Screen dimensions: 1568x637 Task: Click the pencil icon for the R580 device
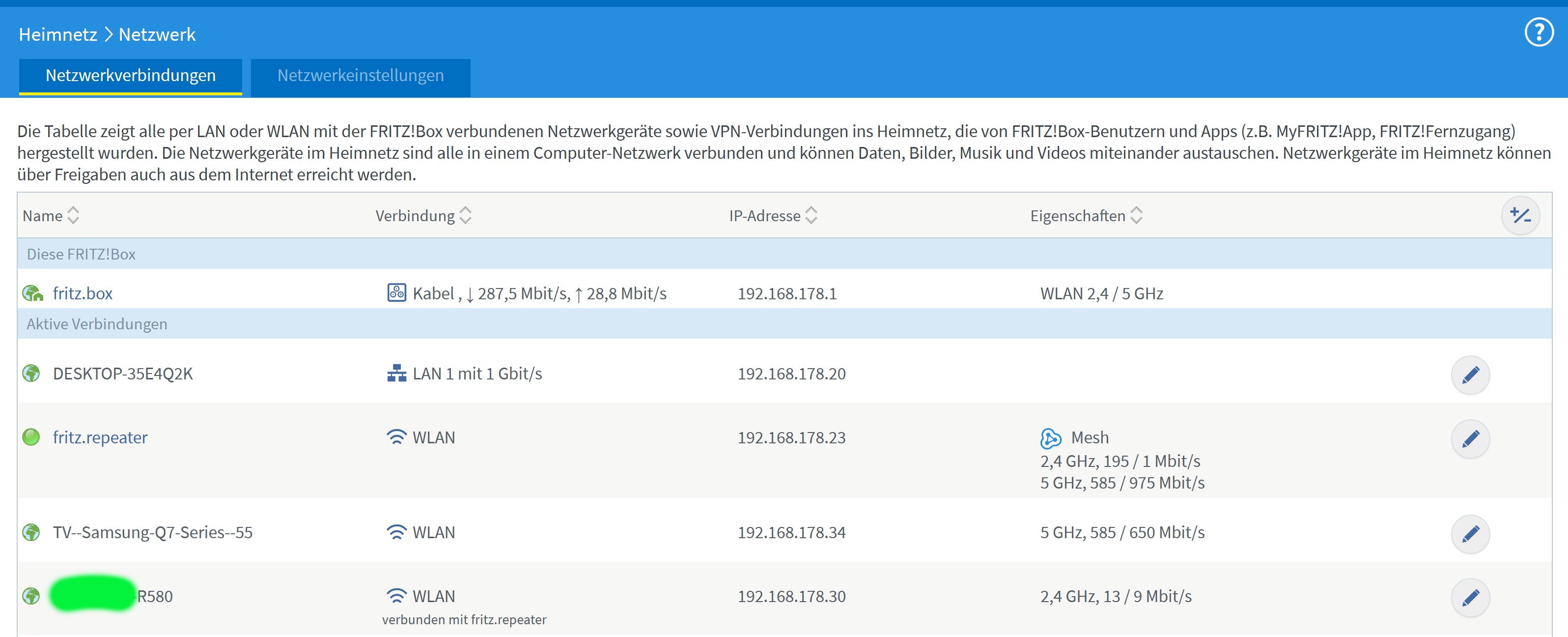point(1470,597)
